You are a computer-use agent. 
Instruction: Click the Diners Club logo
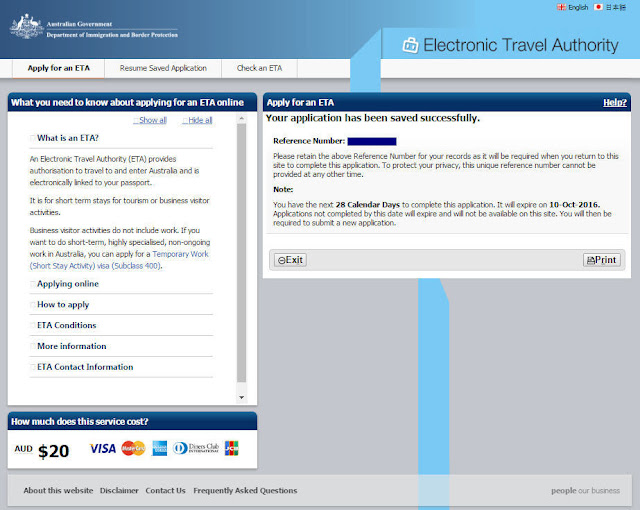tap(196, 448)
